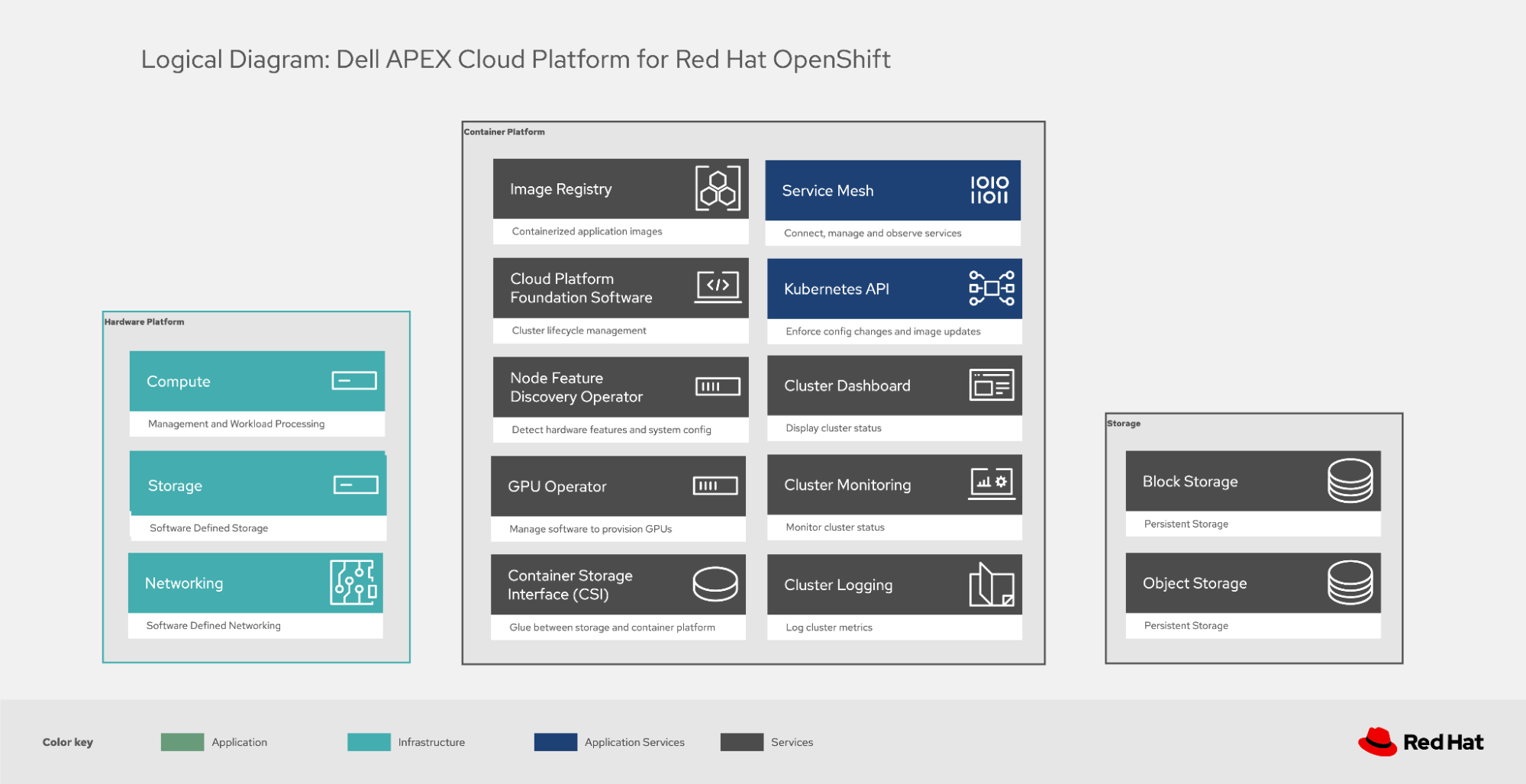Click the Red Hat logo
Image resolution: width=1526 pixels, height=784 pixels.
click(1420, 742)
